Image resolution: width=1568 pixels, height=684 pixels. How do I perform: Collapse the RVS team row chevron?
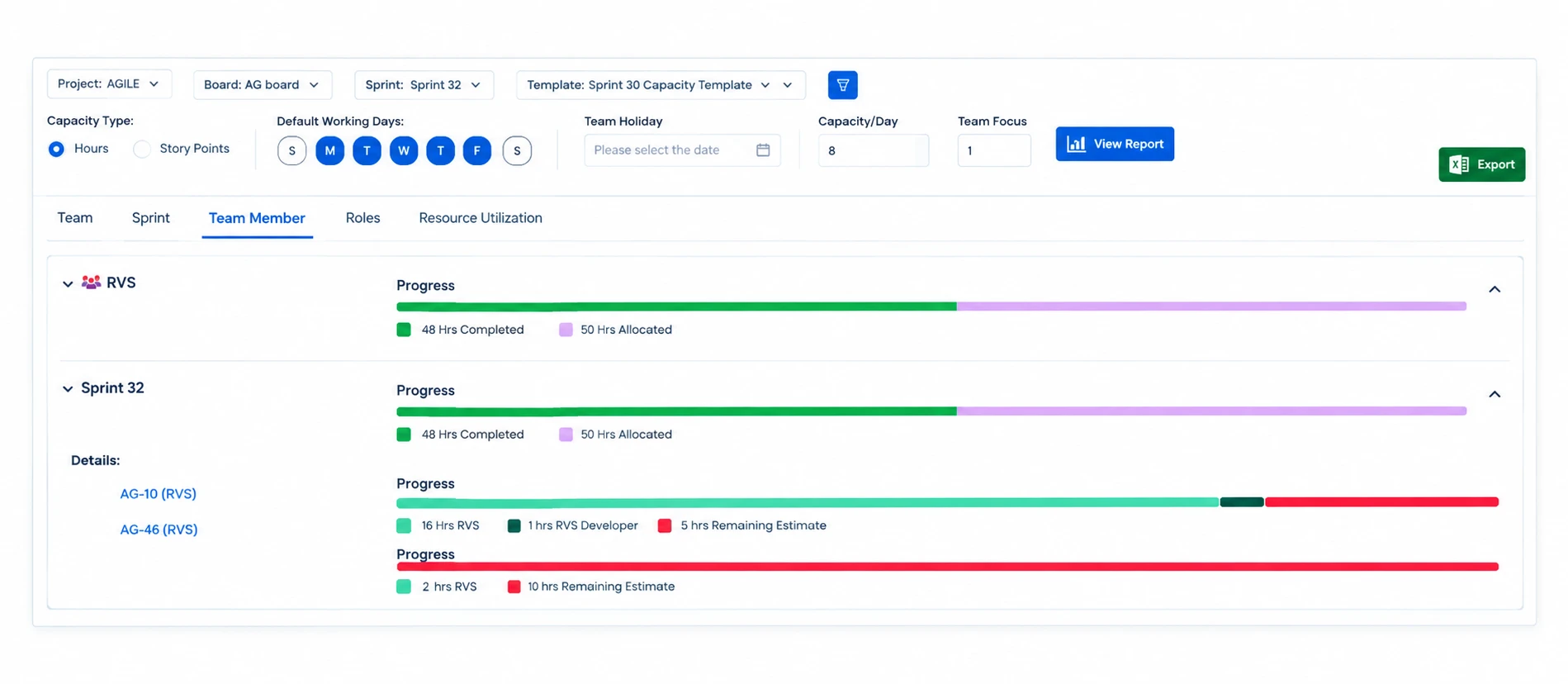[68, 283]
